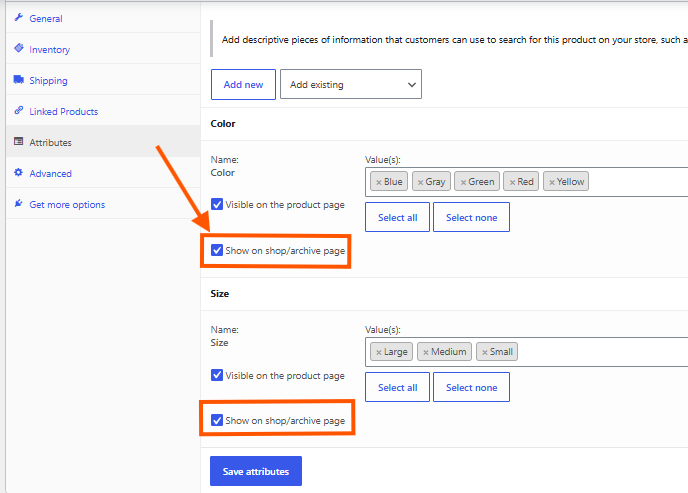Remove the Red color value
Image resolution: width=688 pixels, height=493 pixels.
click(512, 182)
